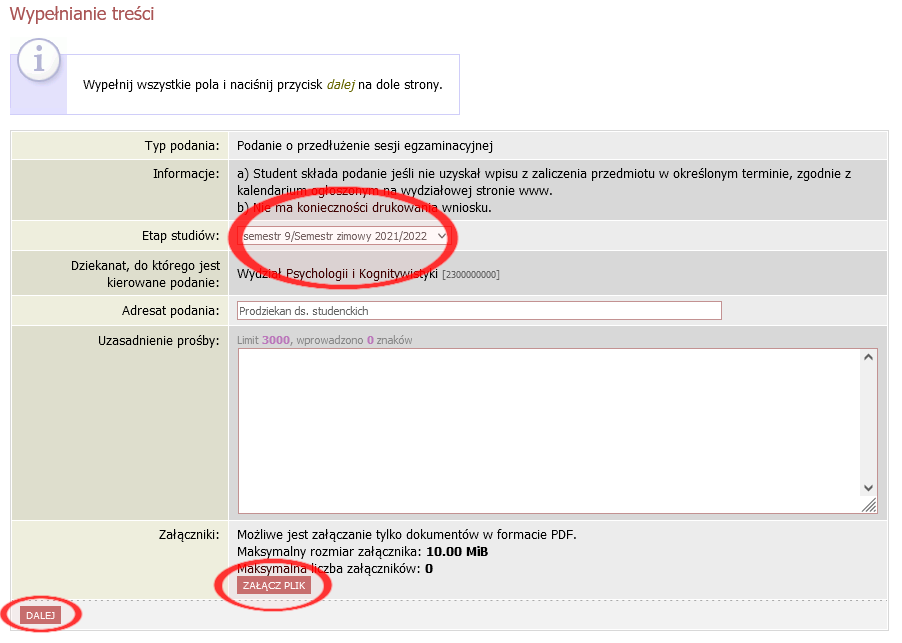Screen dimensions: 902x643
Task: Click the resize handle of the justification textarea
Action: [869, 505]
